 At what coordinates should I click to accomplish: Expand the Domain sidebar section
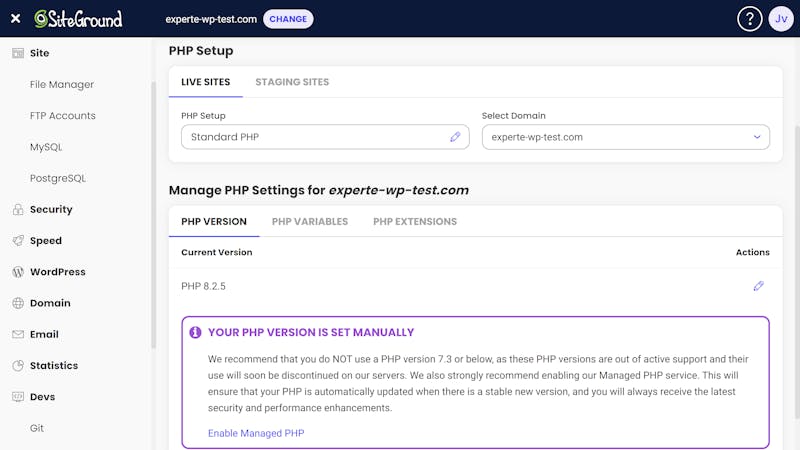pyautogui.click(x=50, y=303)
